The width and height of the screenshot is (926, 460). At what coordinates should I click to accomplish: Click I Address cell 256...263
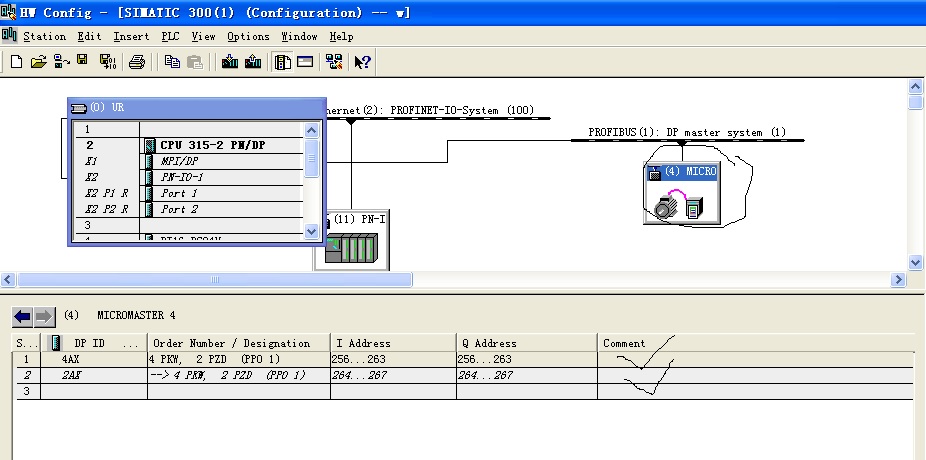[x=393, y=359]
